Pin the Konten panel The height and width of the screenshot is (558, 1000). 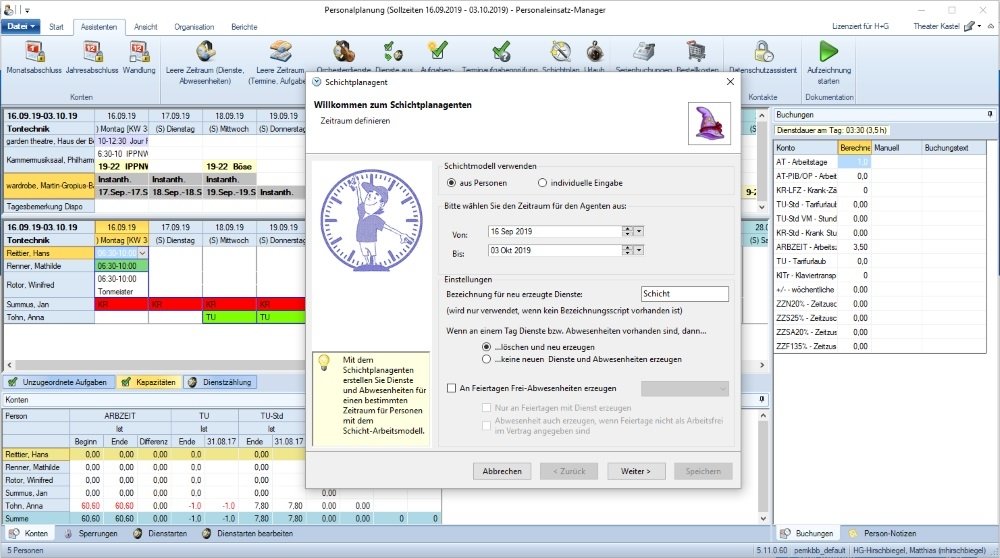(762, 399)
